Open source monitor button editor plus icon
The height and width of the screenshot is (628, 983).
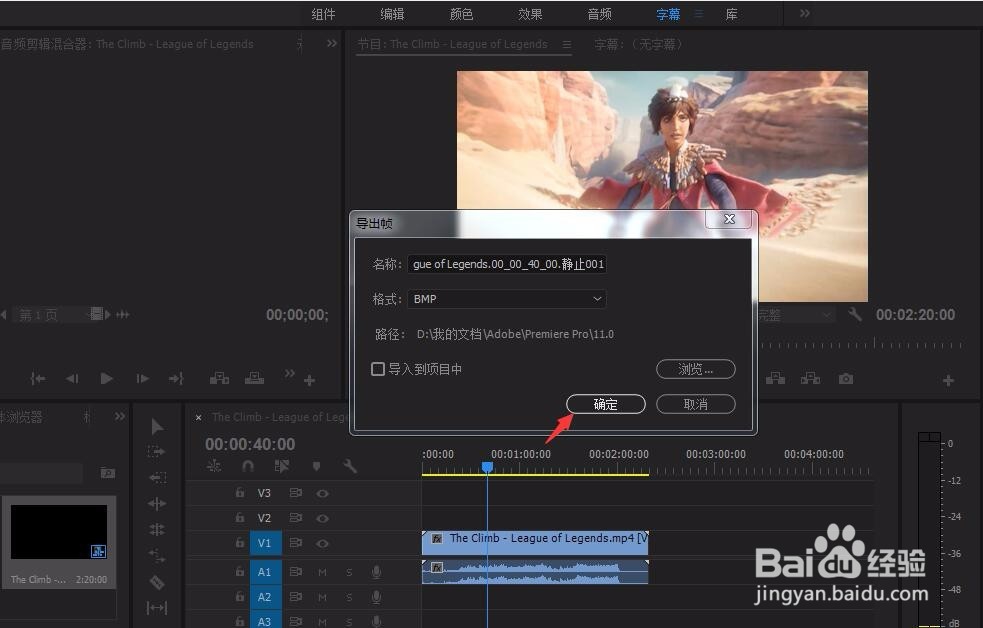click(309, 380)
